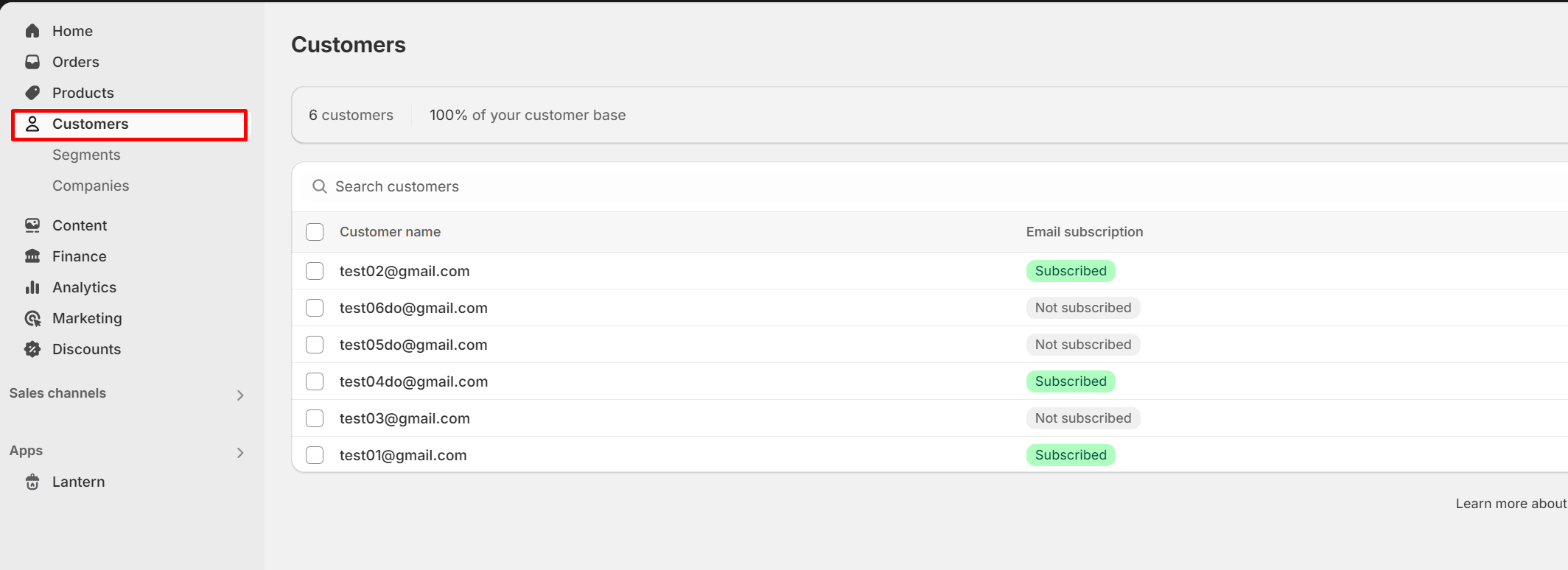This screenshot has width=1568, height=570.
Task: Click the Subscribed badge for test01@gmail.com
Action: tap(1071, 455)
